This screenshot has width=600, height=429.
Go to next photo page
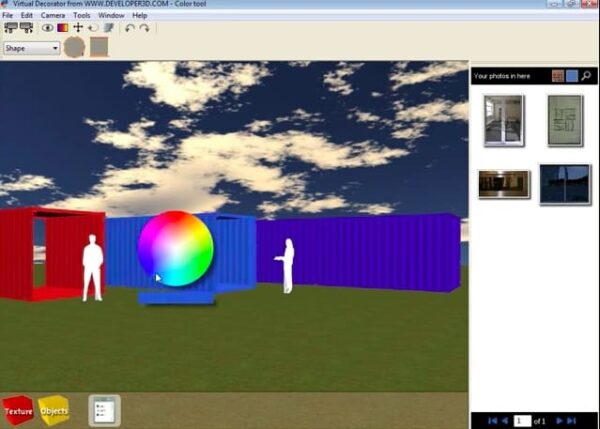[x=559, y=421]
